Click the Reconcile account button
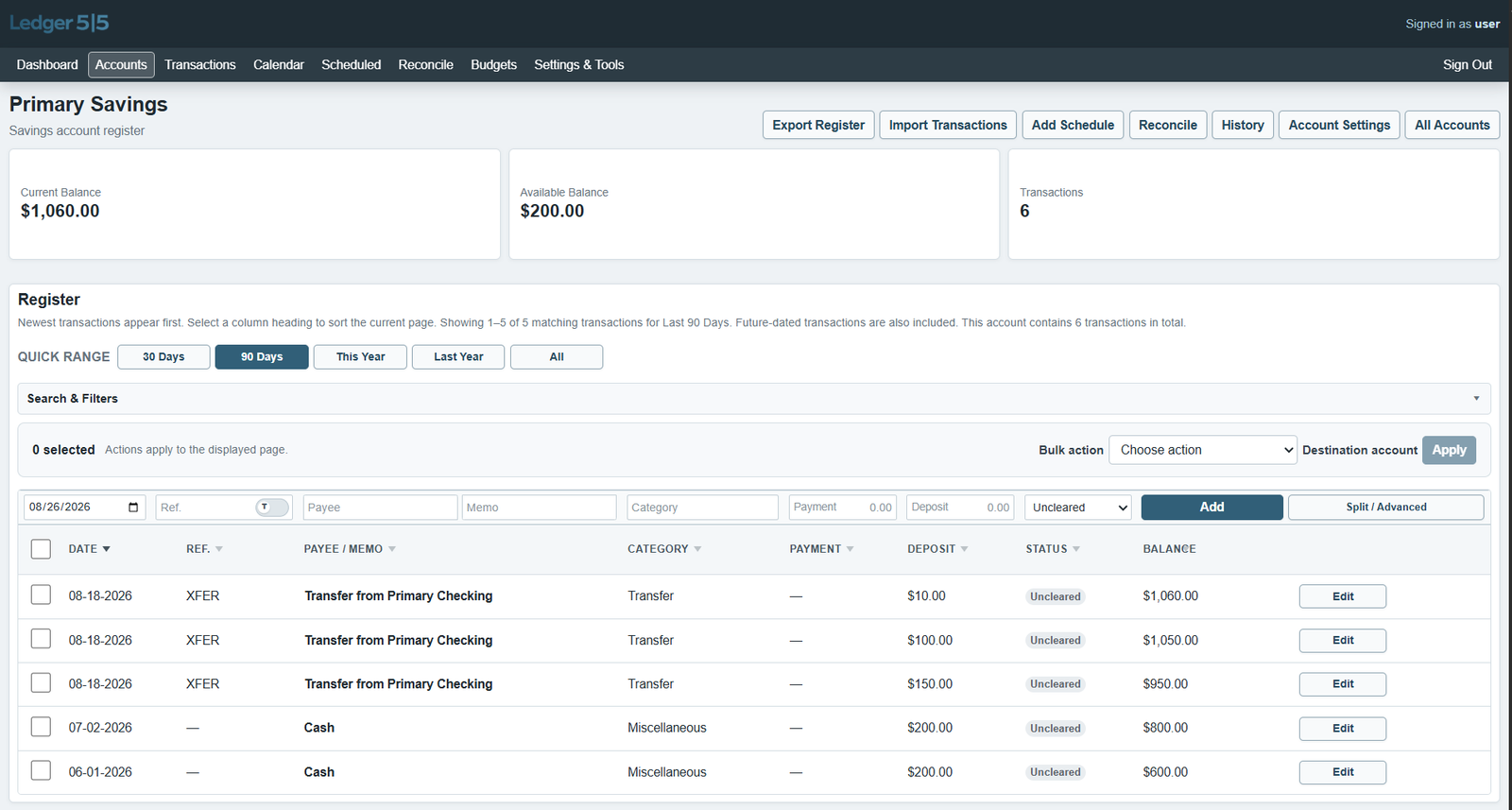This screenshot has height=810, width=1512. [1168, 125]
